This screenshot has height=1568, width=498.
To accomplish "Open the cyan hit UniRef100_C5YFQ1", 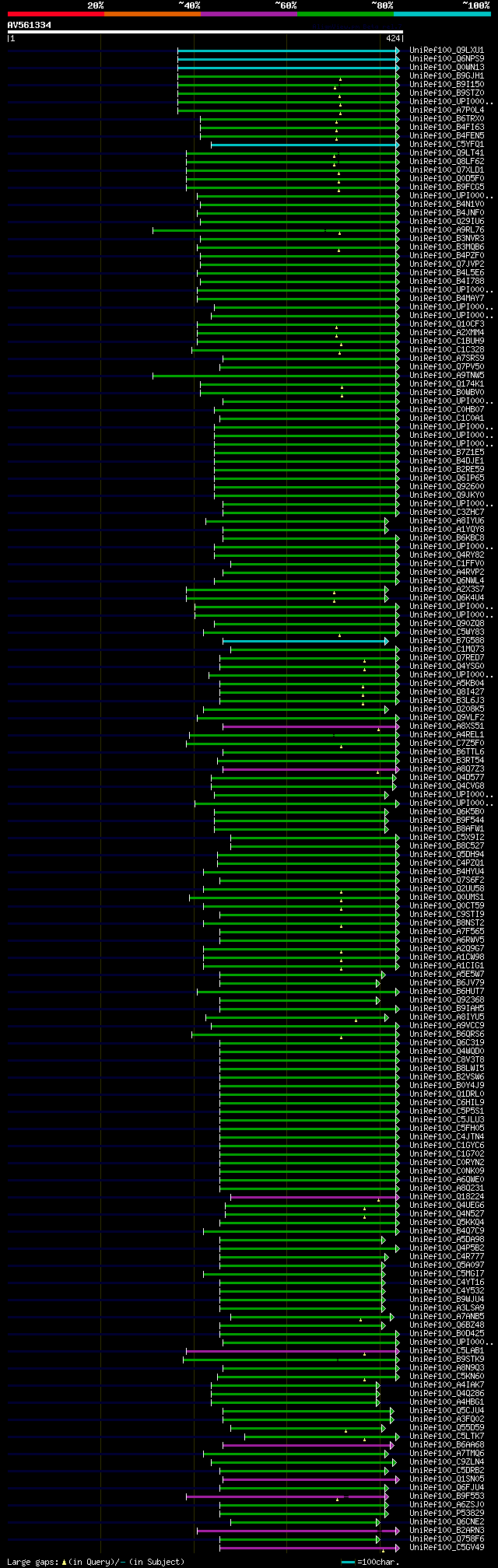I will pos(447,144).
